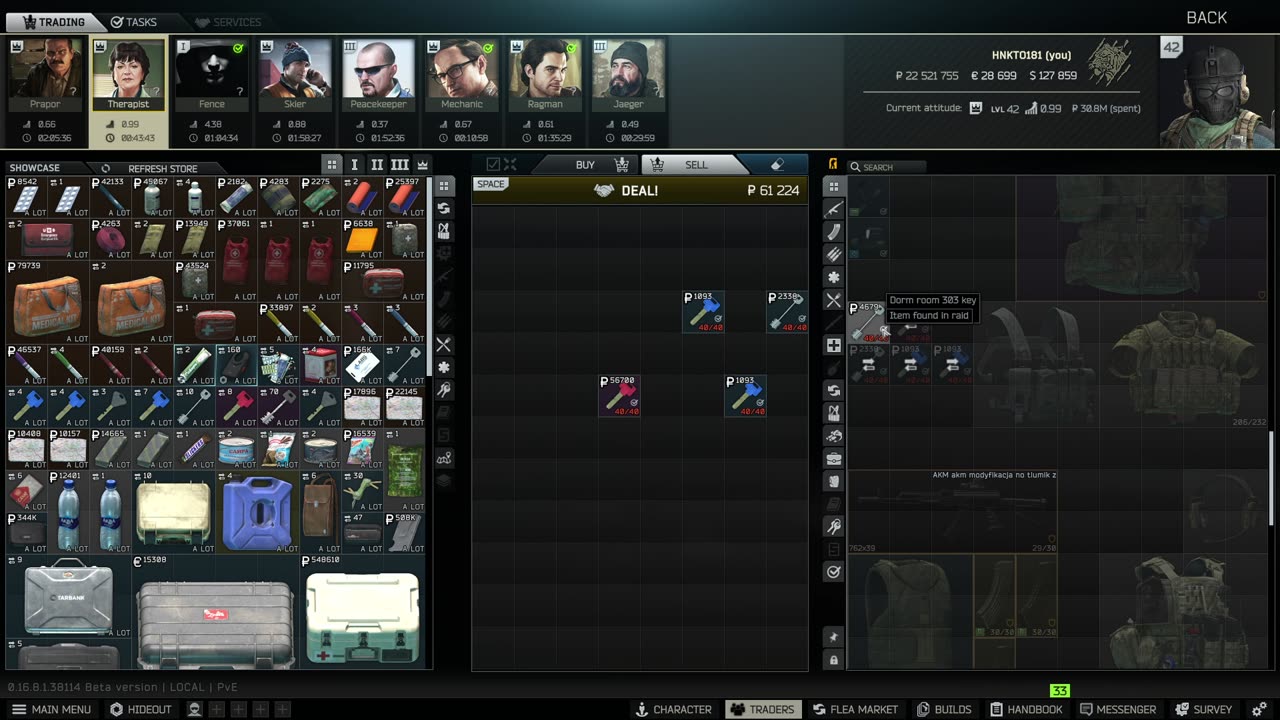Toggle the pin icon in stash sidebar
The height and width of the screenshot is (720, 1280).
(834, 637)
